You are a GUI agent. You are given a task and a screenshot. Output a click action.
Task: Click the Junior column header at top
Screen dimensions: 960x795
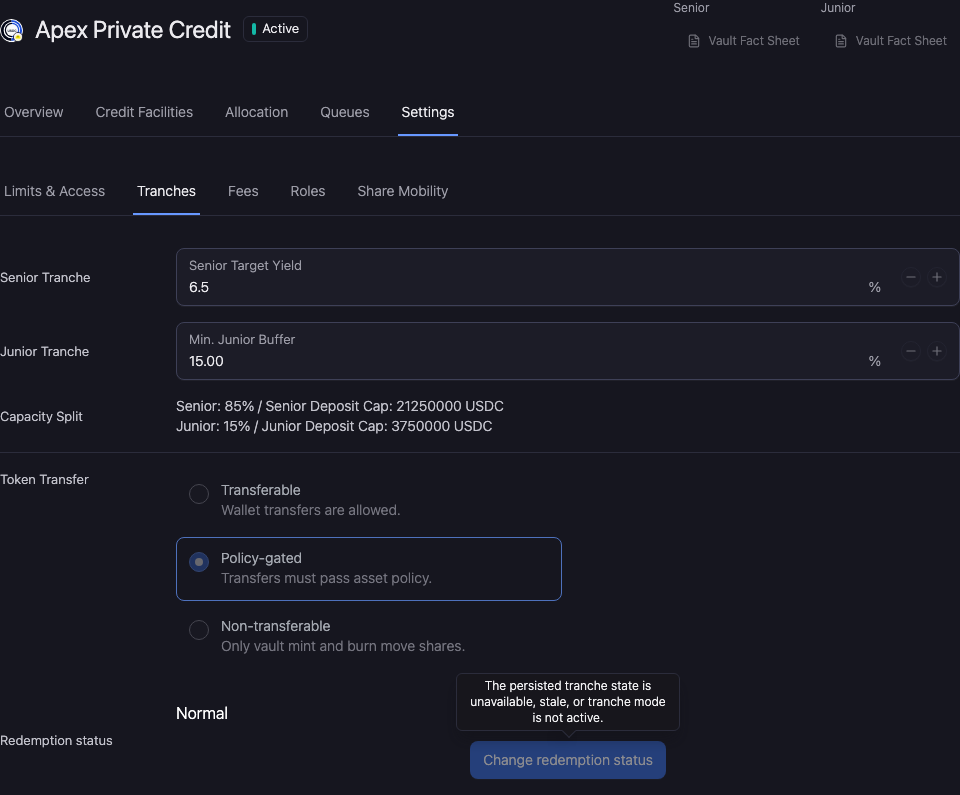[838, 8]
